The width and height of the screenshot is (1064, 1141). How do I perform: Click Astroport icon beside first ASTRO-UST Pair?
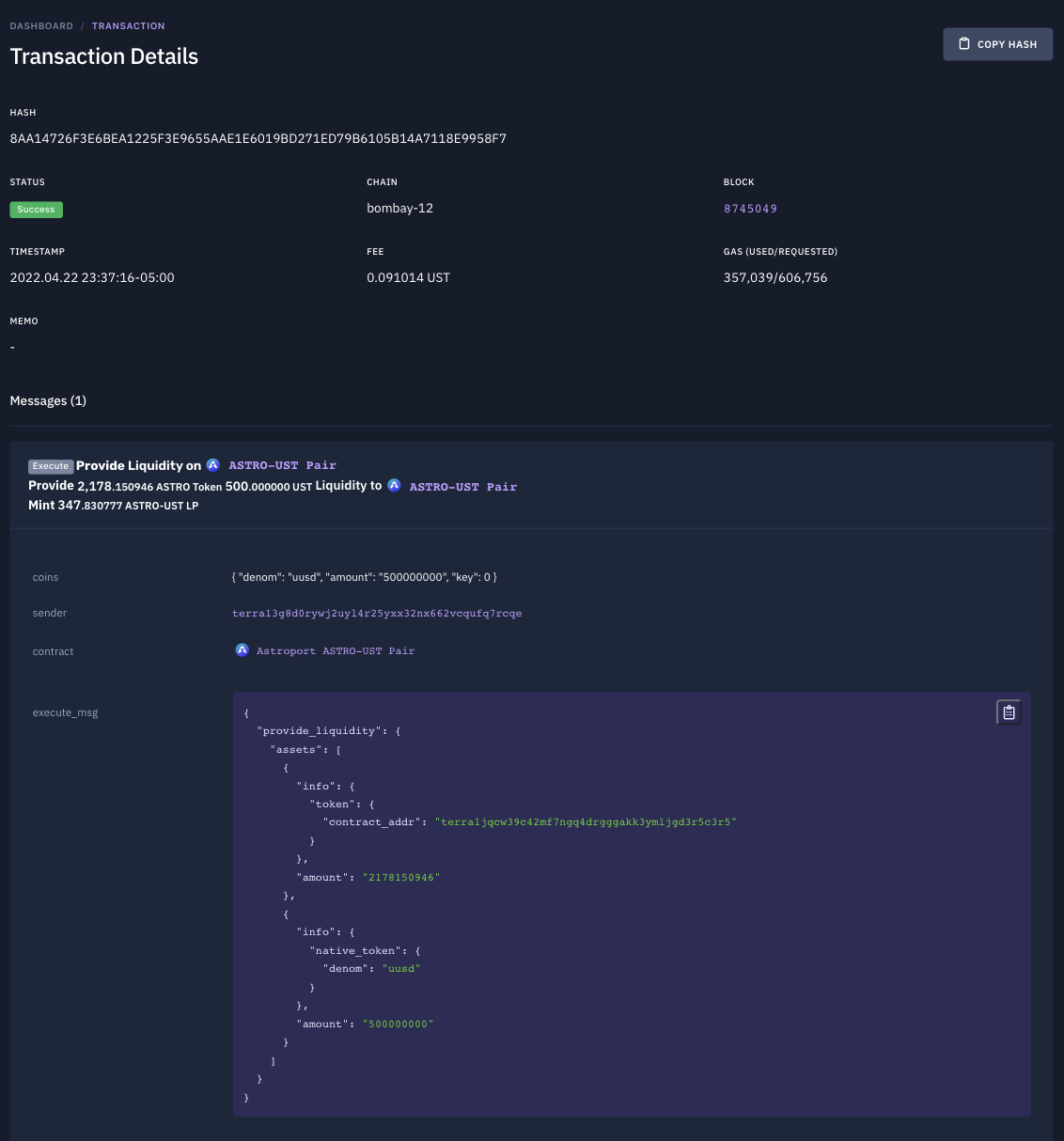tap(213, 465)
